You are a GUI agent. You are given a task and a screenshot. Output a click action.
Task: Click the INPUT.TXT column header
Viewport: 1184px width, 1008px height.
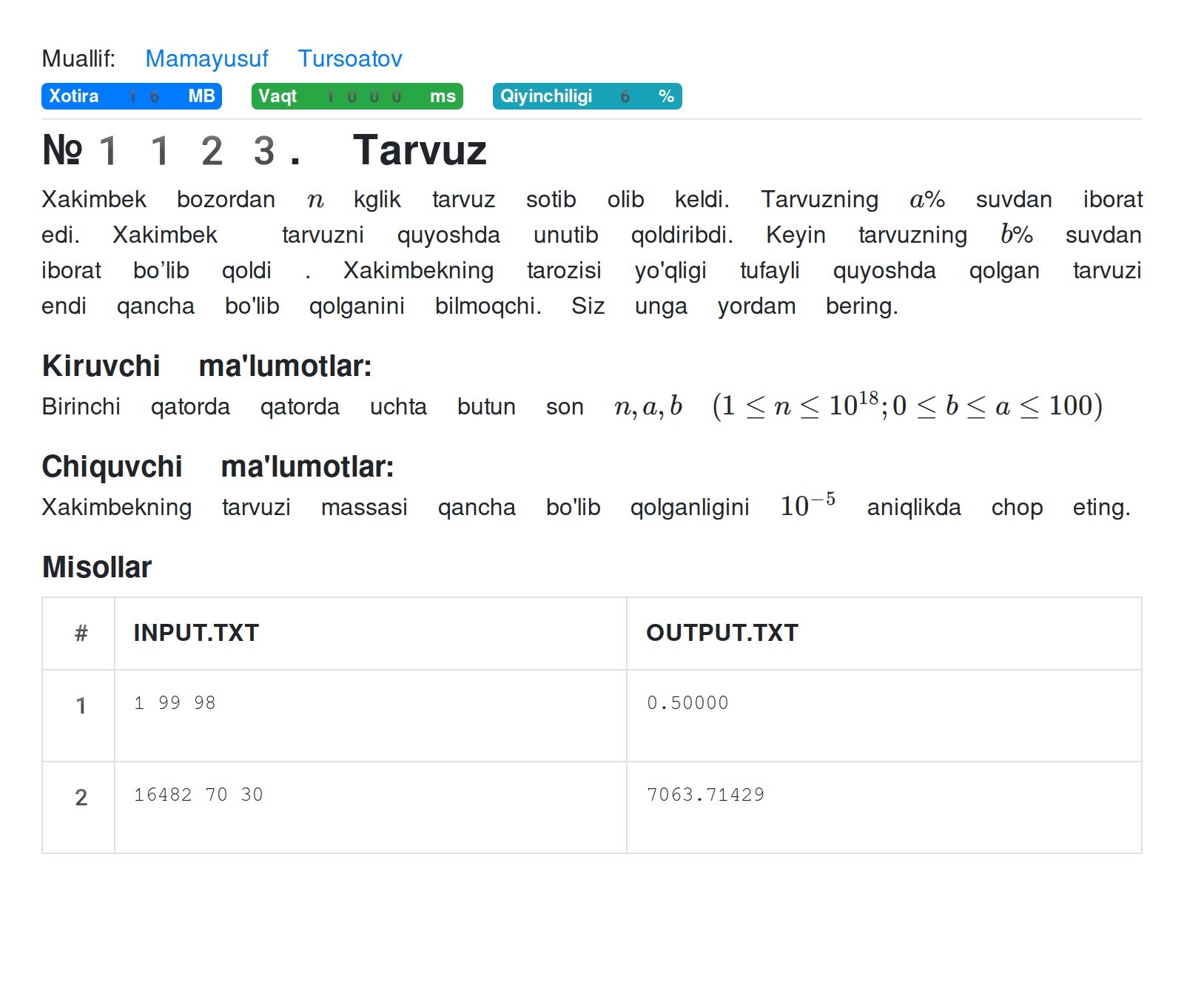pyautogui.click(x=196, y=633)
